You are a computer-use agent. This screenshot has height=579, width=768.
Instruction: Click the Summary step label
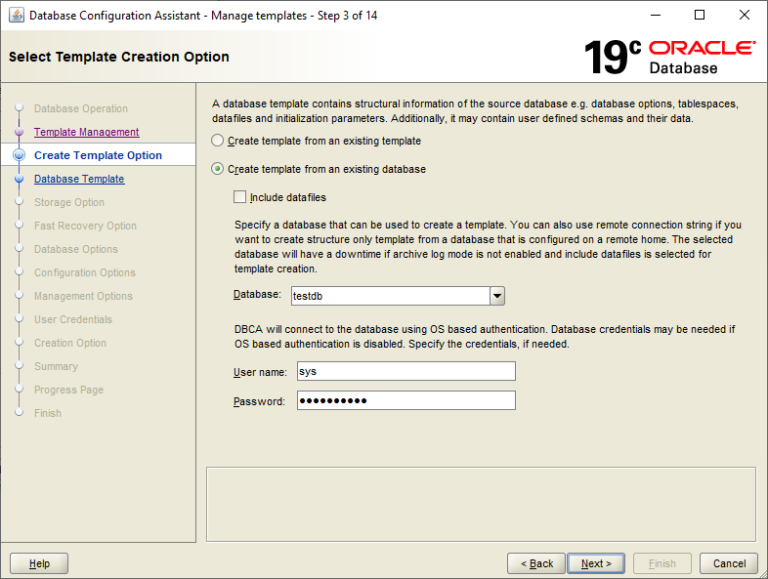pyautogui.click(x=56, y=366)
